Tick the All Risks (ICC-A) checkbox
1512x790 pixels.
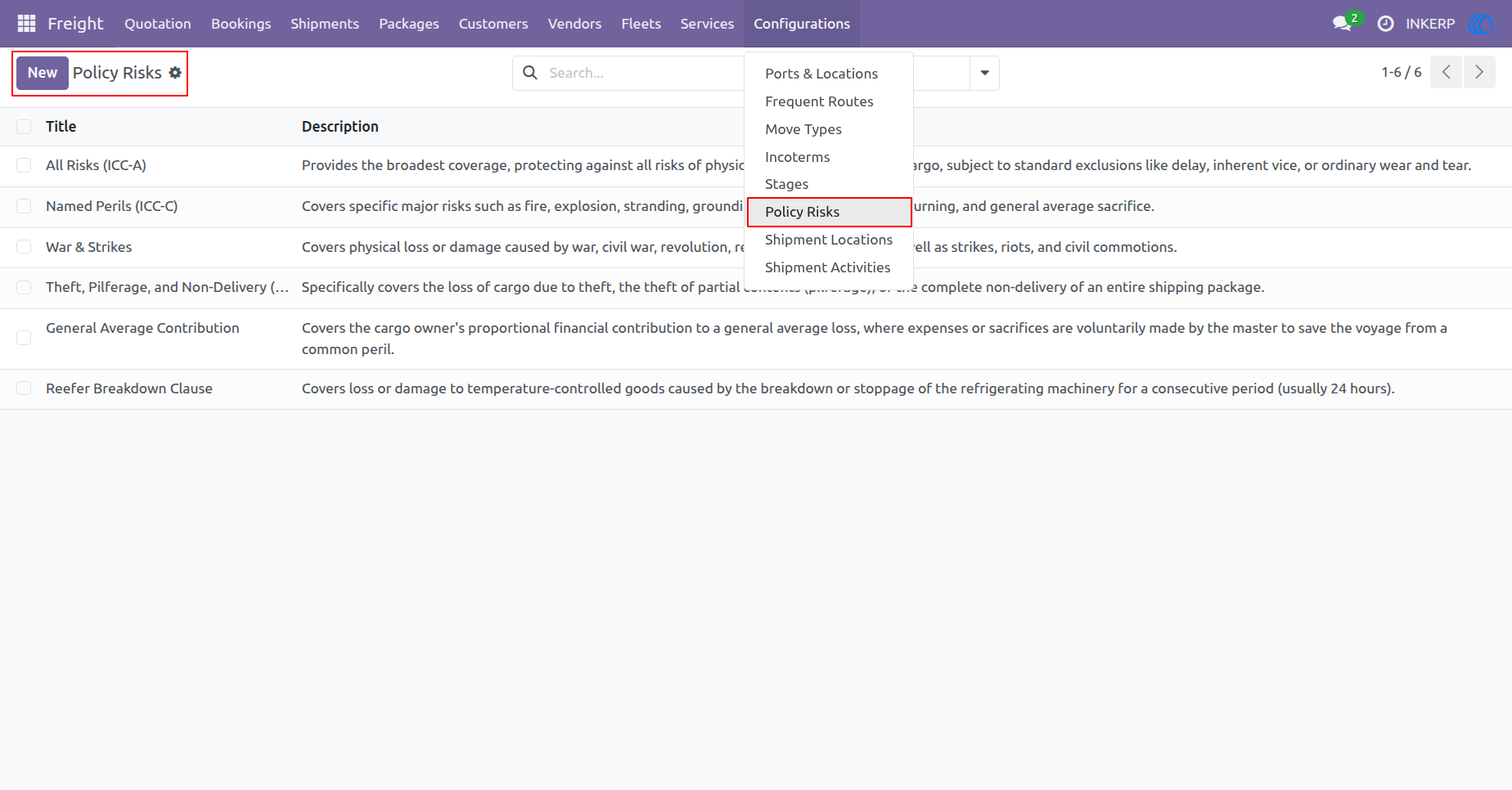(24, 165)
